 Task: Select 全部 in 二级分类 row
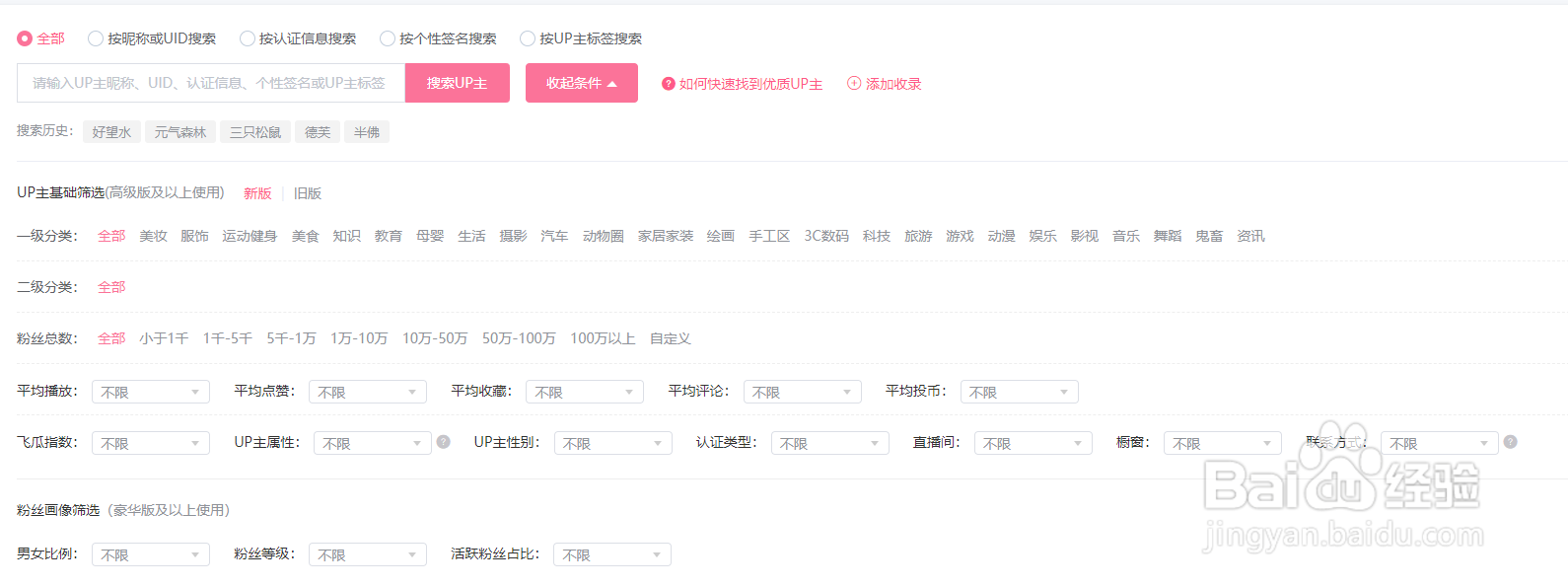(x=111, y=287)
